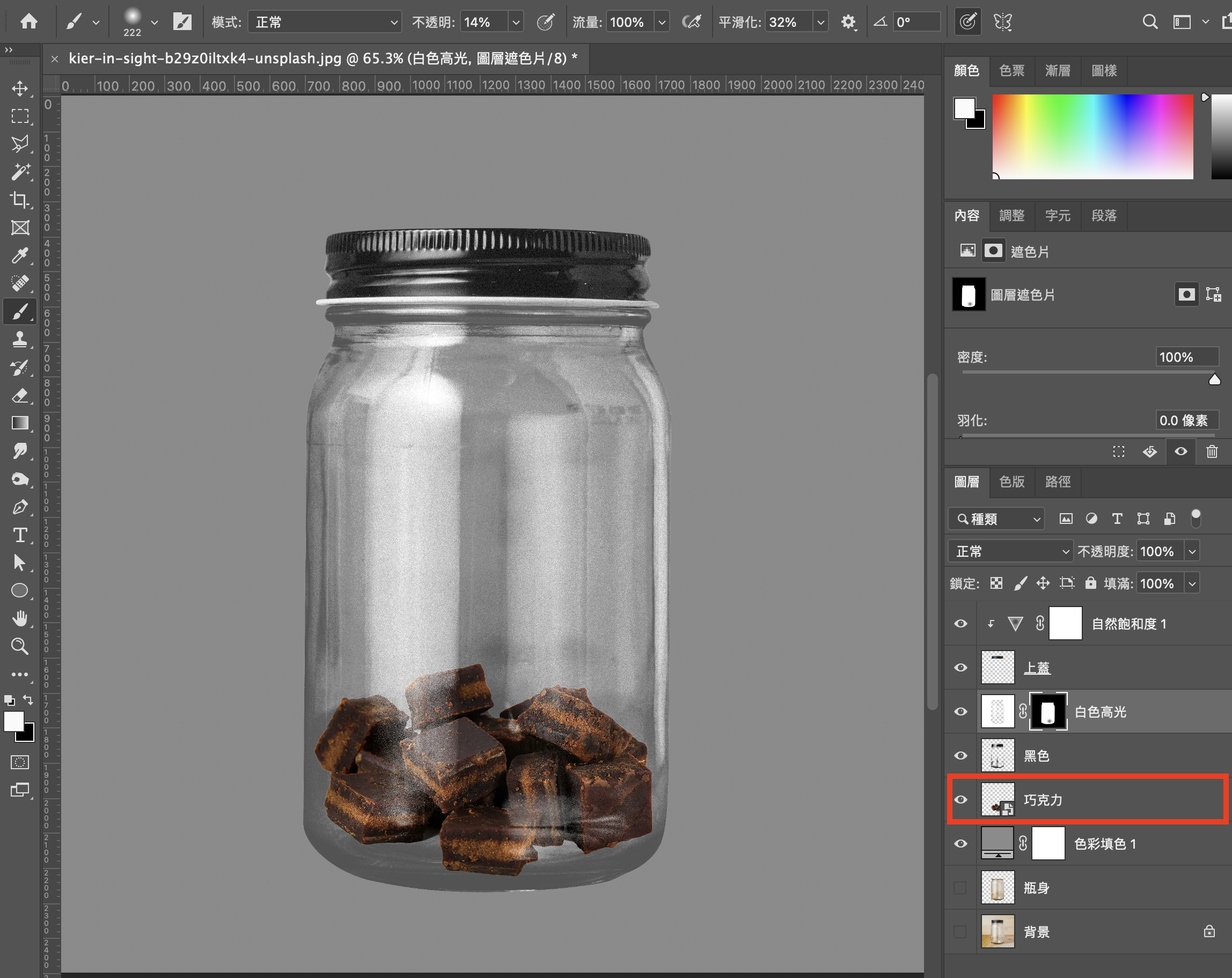Click add vector mask button
Screen dimensions: 1232x978
pyautogui.click(x=1213, y=294)
